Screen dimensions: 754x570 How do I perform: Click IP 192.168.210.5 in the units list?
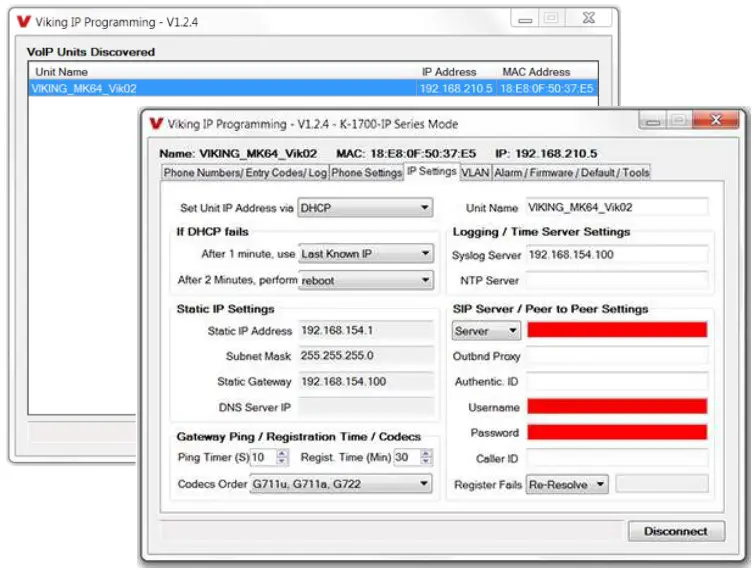click(456, 89)
